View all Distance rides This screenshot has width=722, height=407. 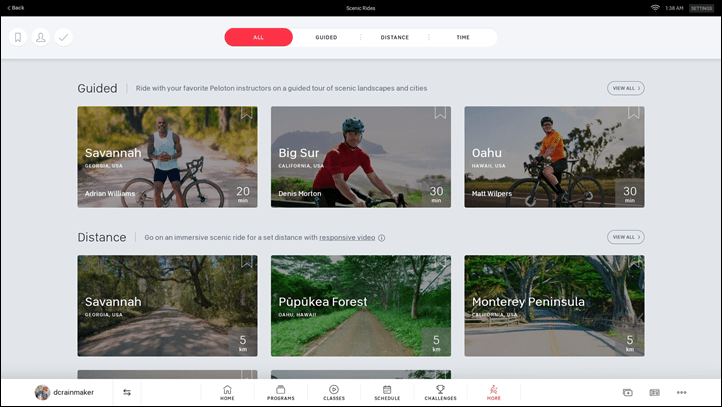pyautogui.click(x=626, y=237)
